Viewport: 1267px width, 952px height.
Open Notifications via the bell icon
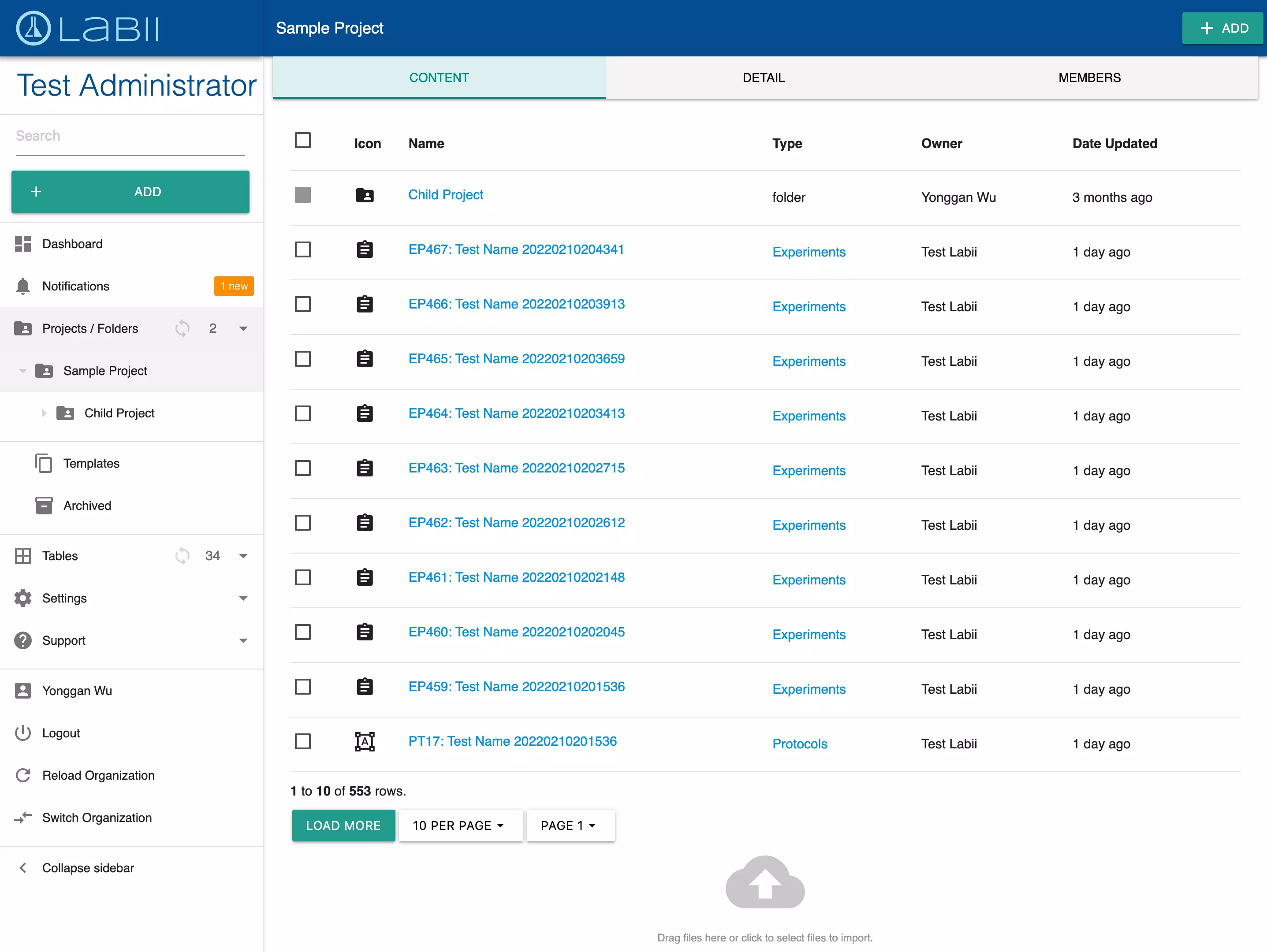(x=23, y=286)
